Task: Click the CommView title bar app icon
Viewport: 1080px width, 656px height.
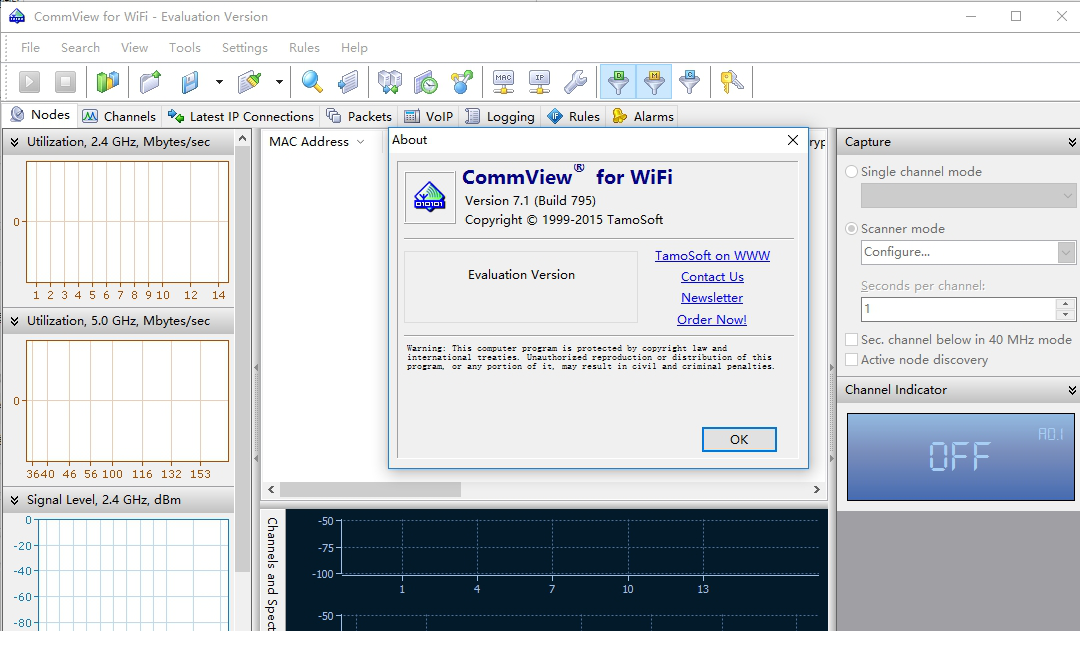Action: coord(17,16)
